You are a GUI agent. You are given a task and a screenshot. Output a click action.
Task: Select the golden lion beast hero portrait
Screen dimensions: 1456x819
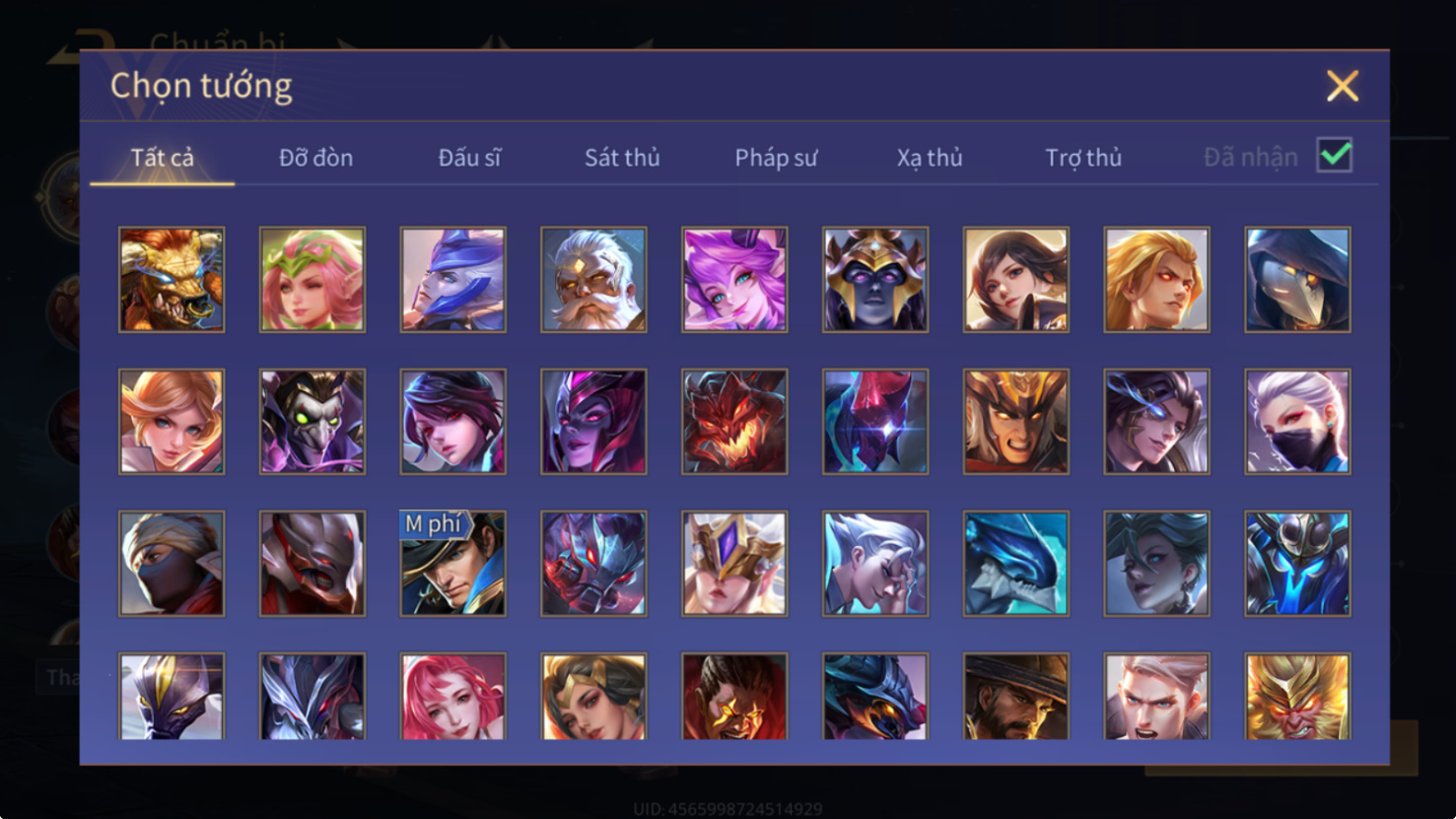pyautogui.click(x=172, y=280)
